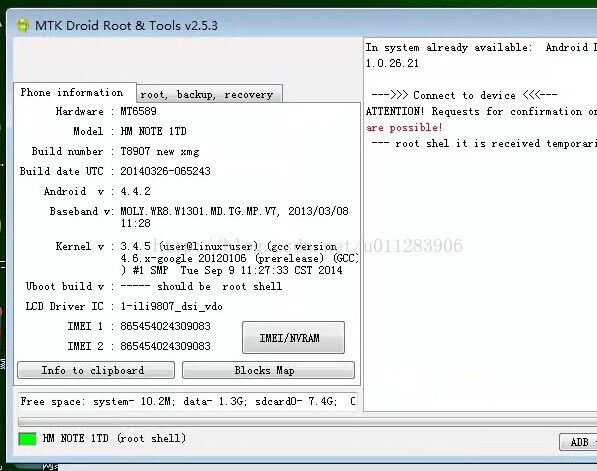Click the IMEI/NVRAM button

[x=293, y=337]
